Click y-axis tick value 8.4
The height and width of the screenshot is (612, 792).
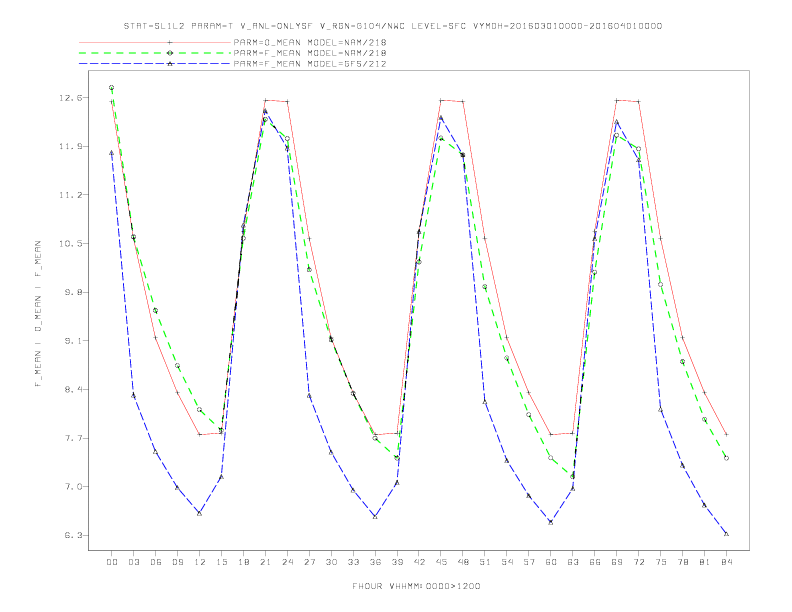click(x=73, y=389)
